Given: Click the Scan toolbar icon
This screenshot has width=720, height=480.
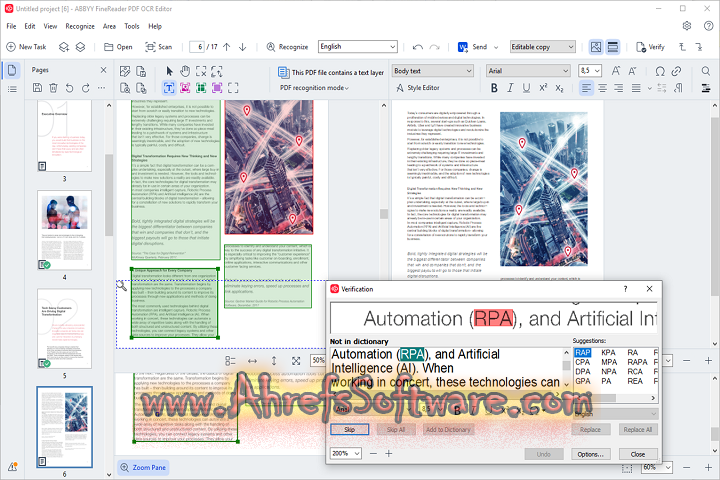Looking at the screenshot, I should (157, 47).
